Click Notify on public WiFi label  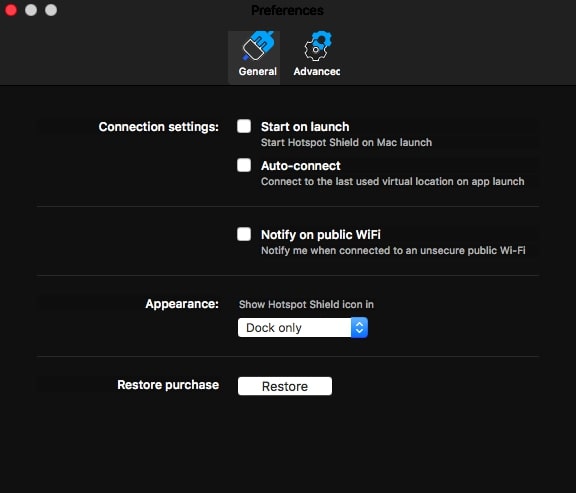tap(321, 235)
